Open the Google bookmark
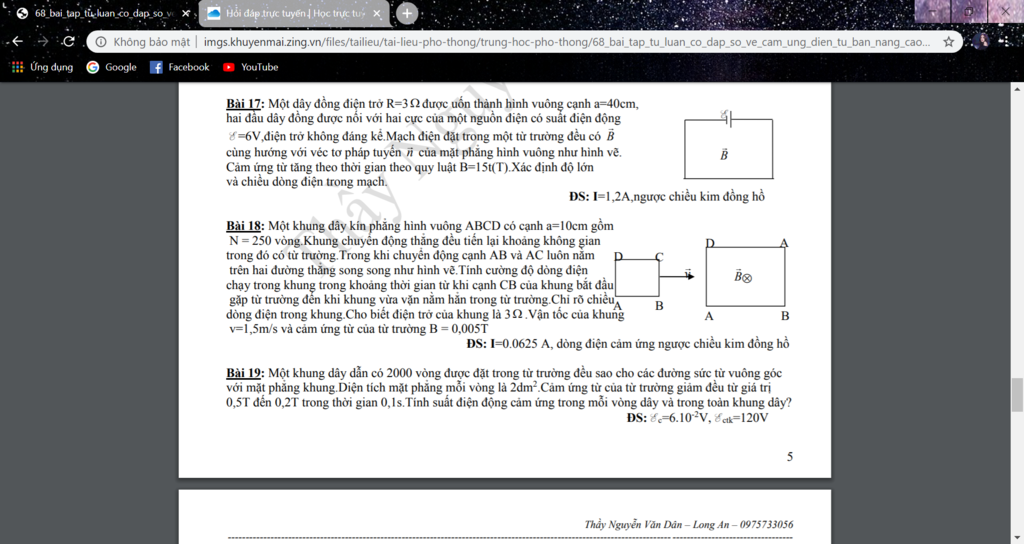This screenshot has width=1024, height=544. [x=112, y=67]
